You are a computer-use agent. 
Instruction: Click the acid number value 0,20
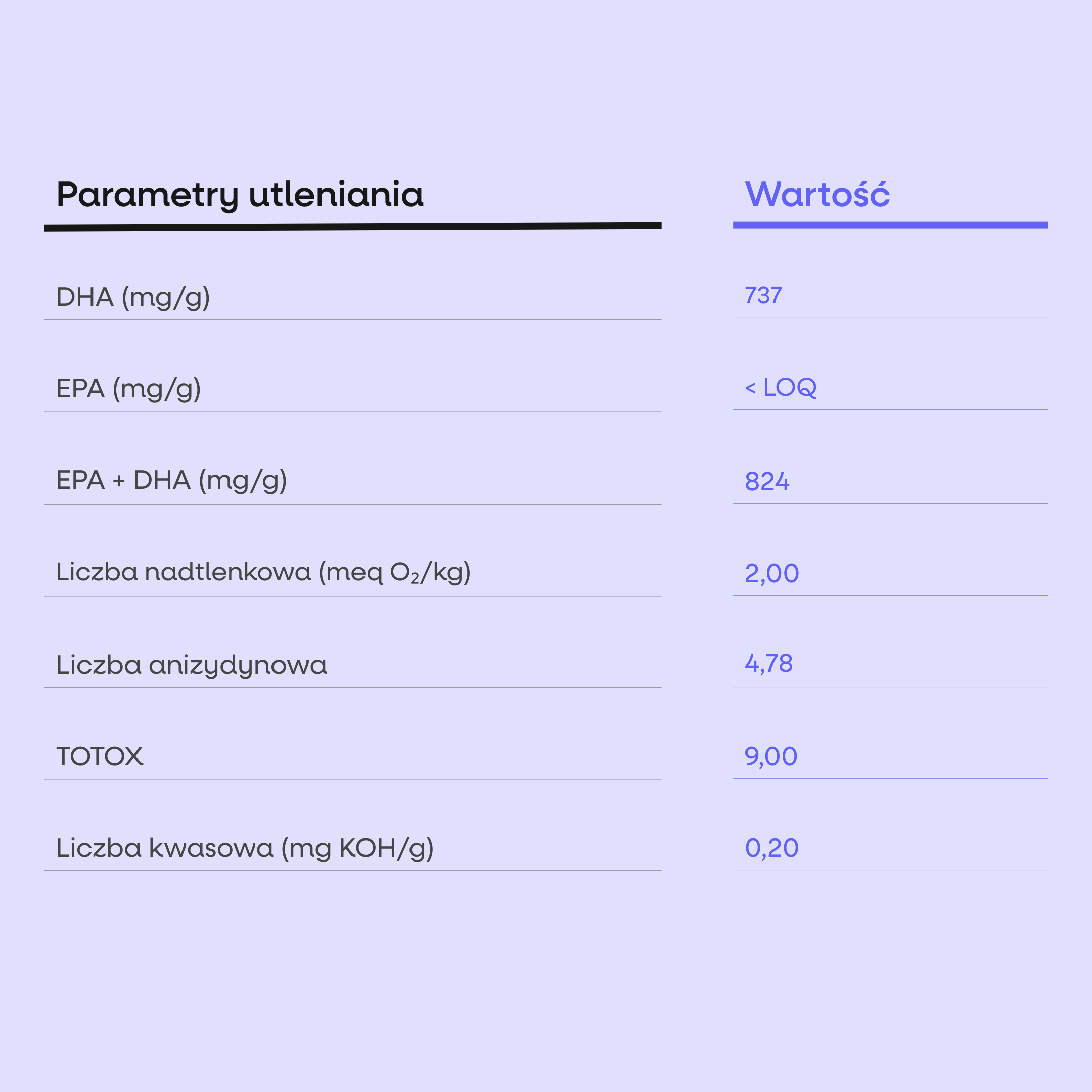pos(771,848)
